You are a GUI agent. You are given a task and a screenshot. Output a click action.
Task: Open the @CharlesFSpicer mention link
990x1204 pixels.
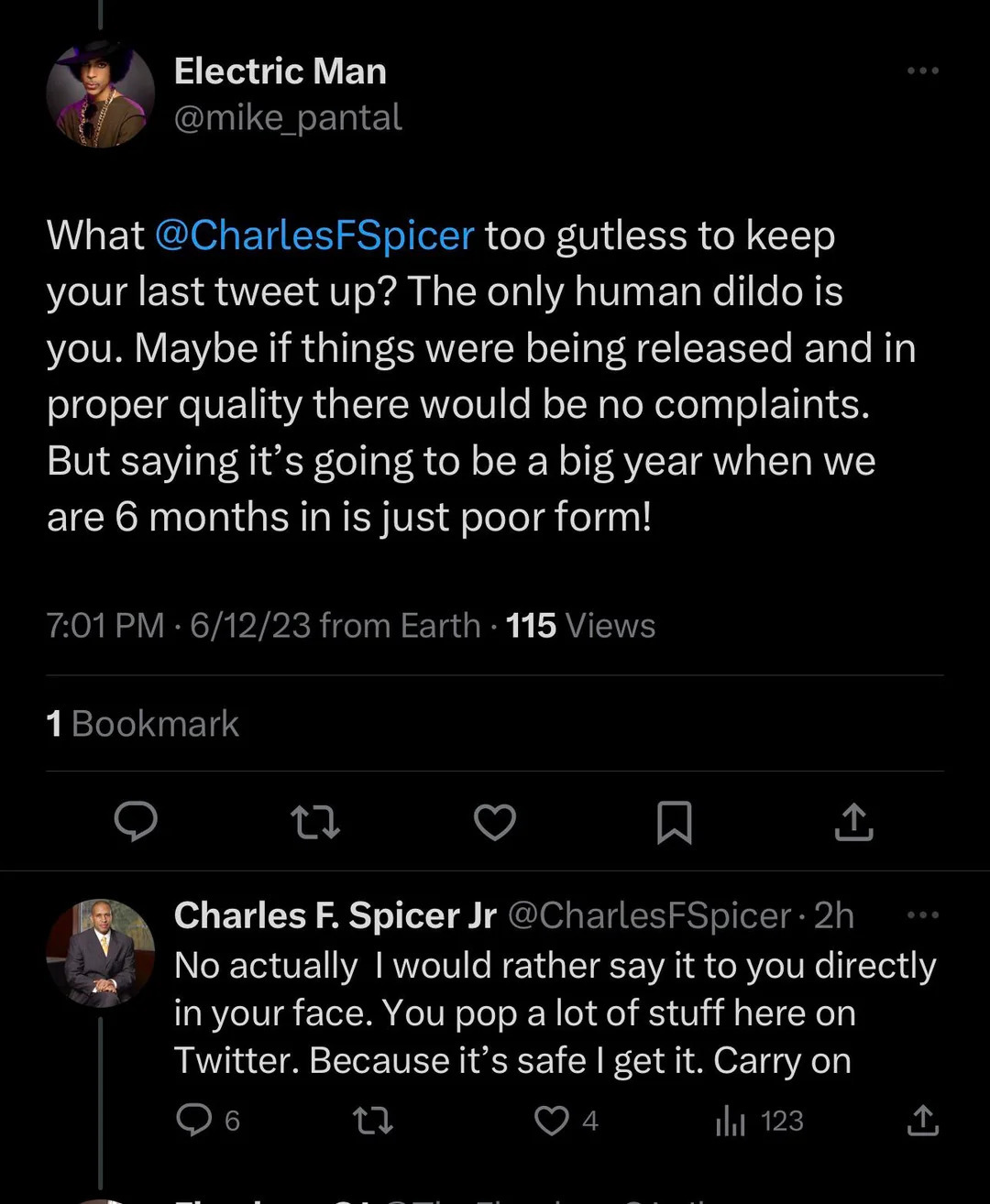314,235
